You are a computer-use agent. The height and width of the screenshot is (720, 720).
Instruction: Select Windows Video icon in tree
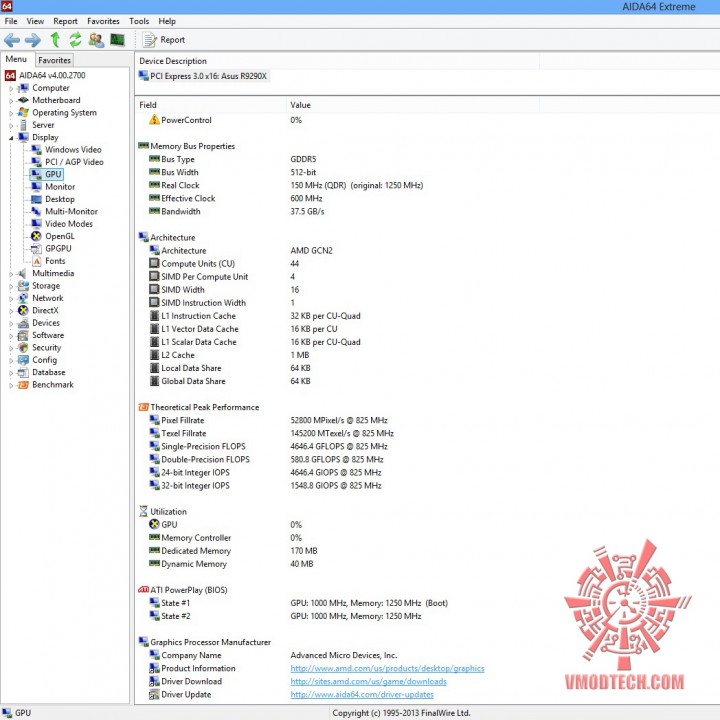[36, 150]
